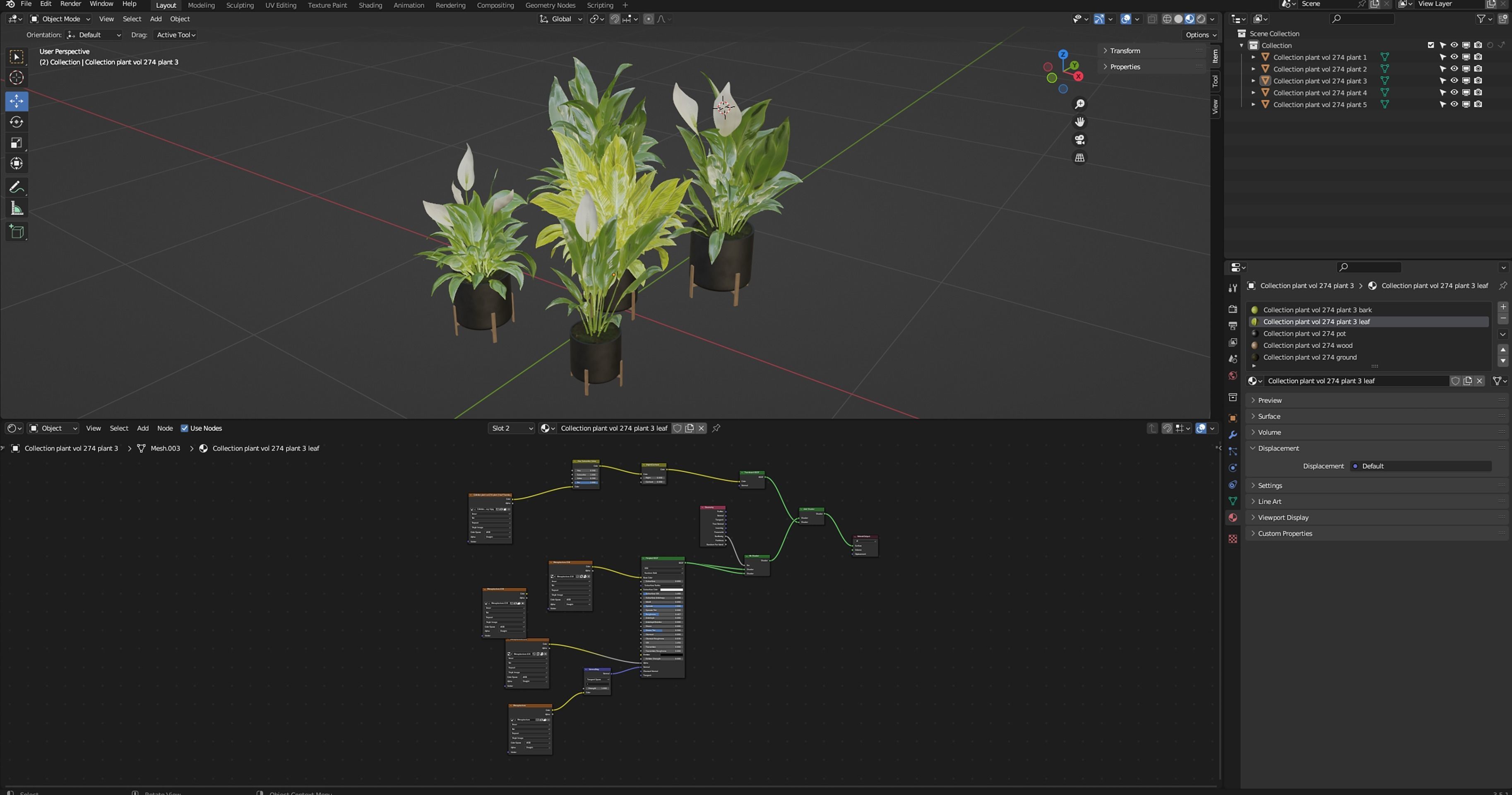Open the Object Mode dropdown
This screenshot has width=1512, height=795.
(x=60, y=19)
